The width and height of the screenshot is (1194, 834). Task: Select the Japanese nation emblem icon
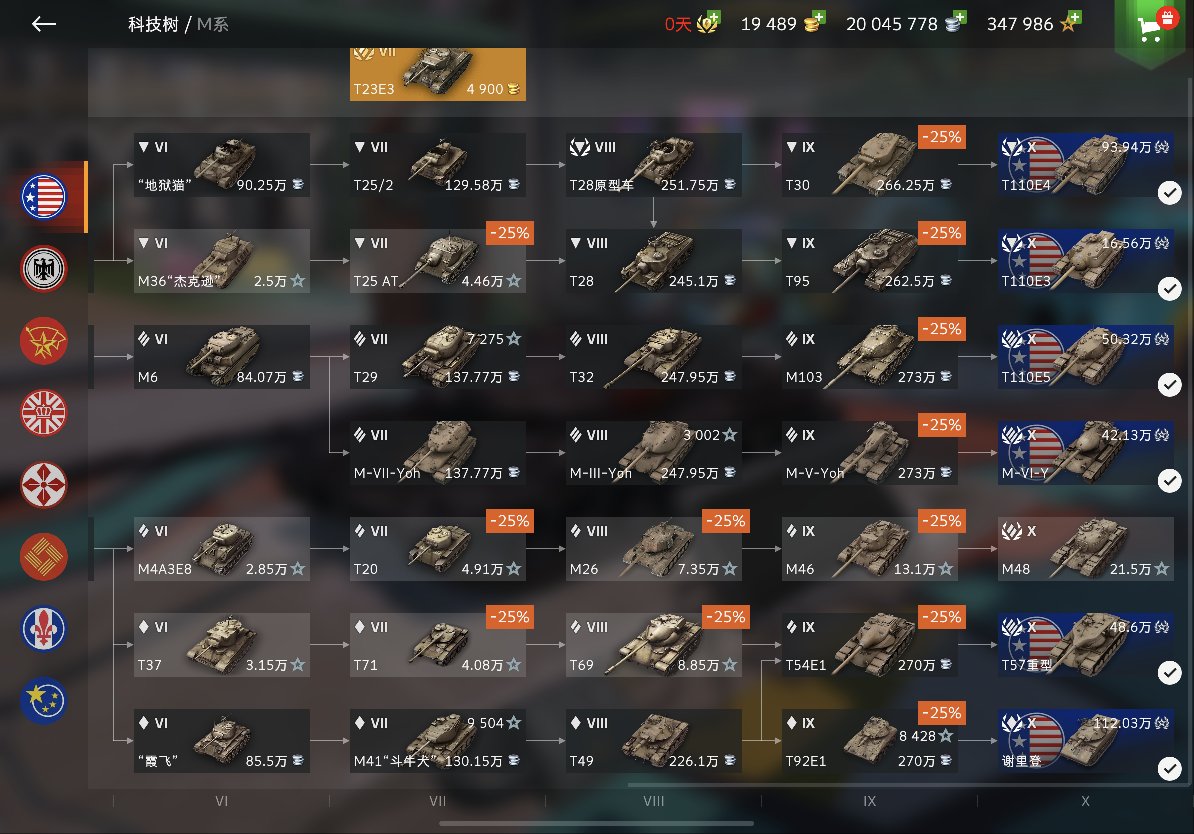tap(43, 484)
